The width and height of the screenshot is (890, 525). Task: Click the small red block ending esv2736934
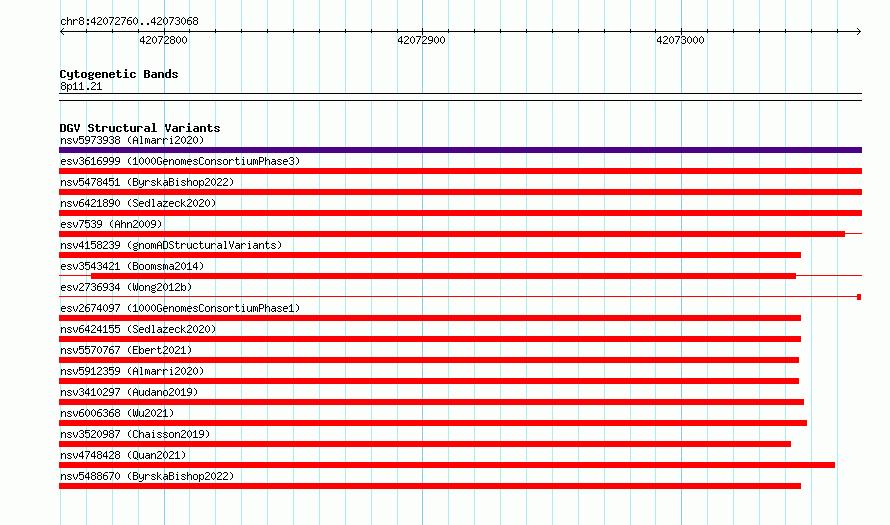coord(859,297)
